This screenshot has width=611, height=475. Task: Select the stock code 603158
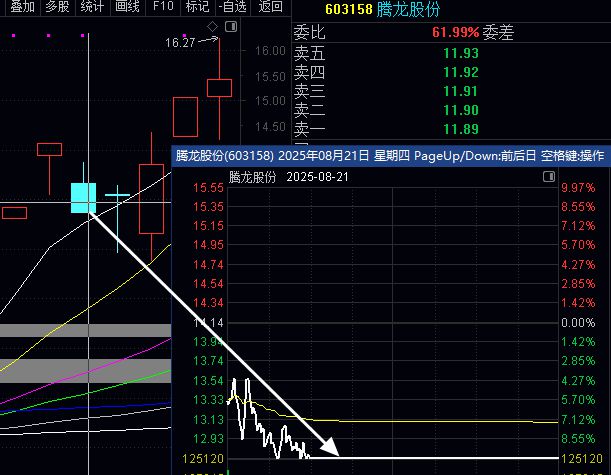point(349,9)
